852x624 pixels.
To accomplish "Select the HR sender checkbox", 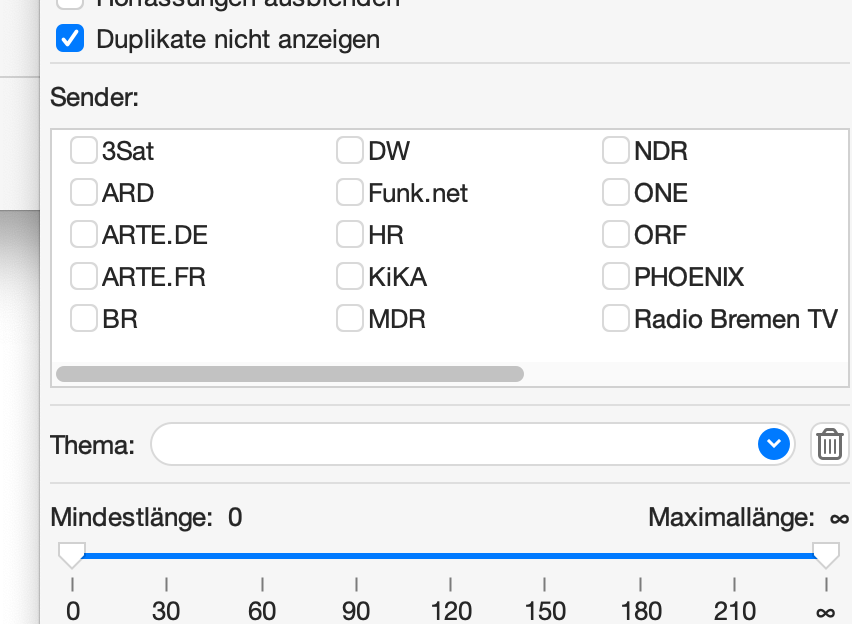I will [x=350, y=234].
